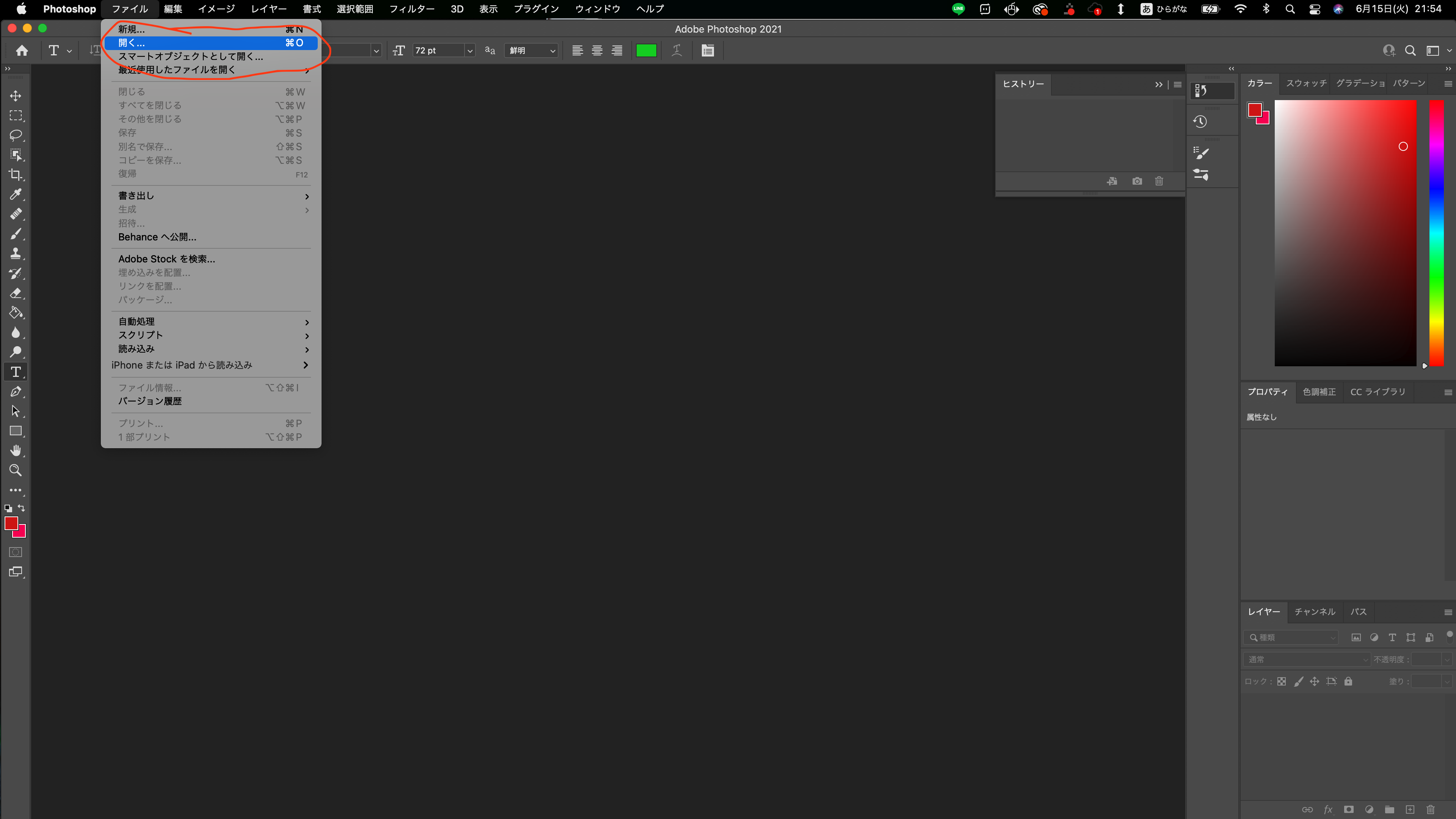Select the Blur tool
The image size is (1456, 819).
tap(15, 333)
